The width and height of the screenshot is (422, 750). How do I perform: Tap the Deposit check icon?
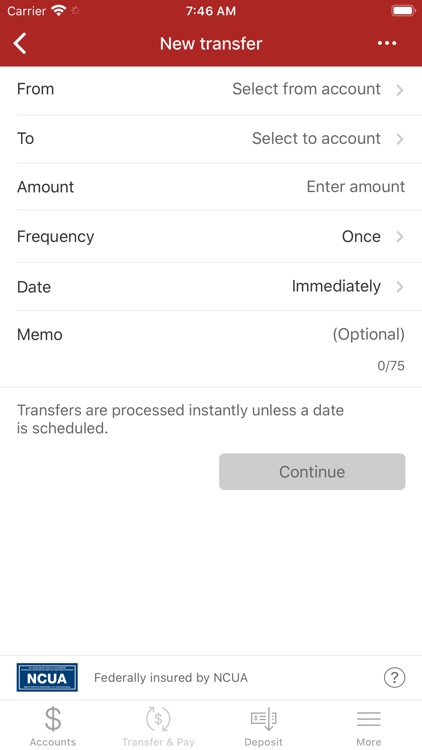tap(264, 719)
